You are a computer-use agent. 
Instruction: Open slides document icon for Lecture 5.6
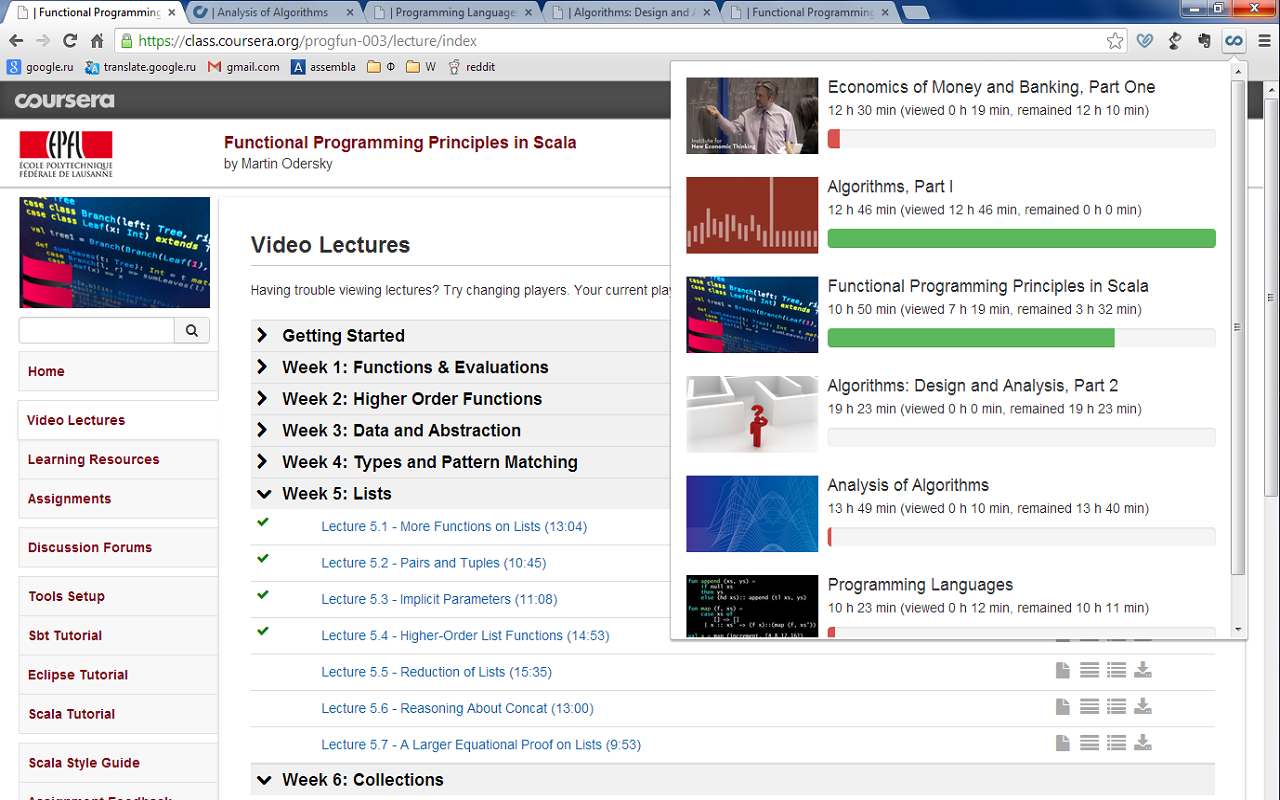click(x=1063, y=707)
